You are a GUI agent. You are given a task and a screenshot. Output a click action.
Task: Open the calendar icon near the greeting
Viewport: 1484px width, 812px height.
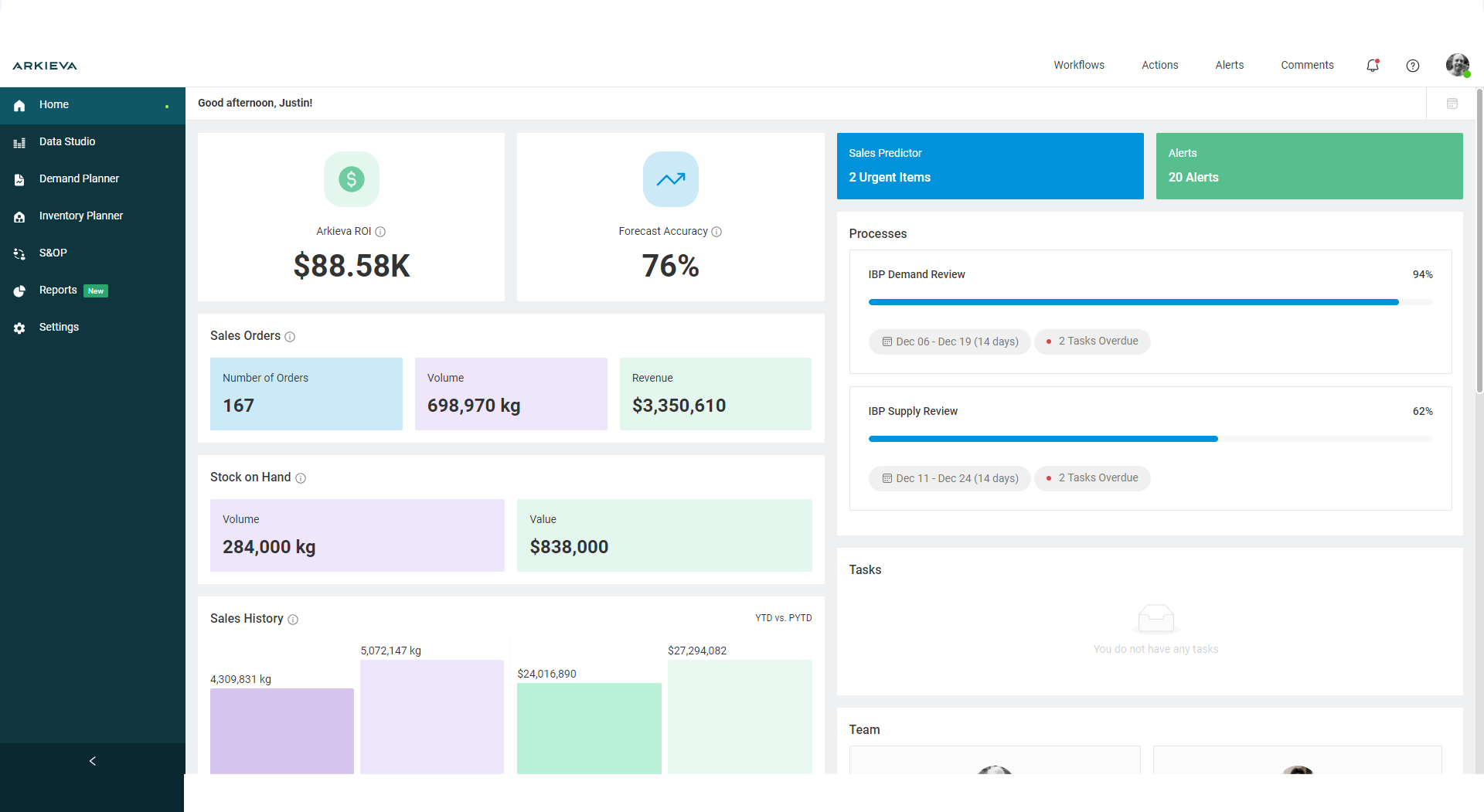(x=1452, y=103)
